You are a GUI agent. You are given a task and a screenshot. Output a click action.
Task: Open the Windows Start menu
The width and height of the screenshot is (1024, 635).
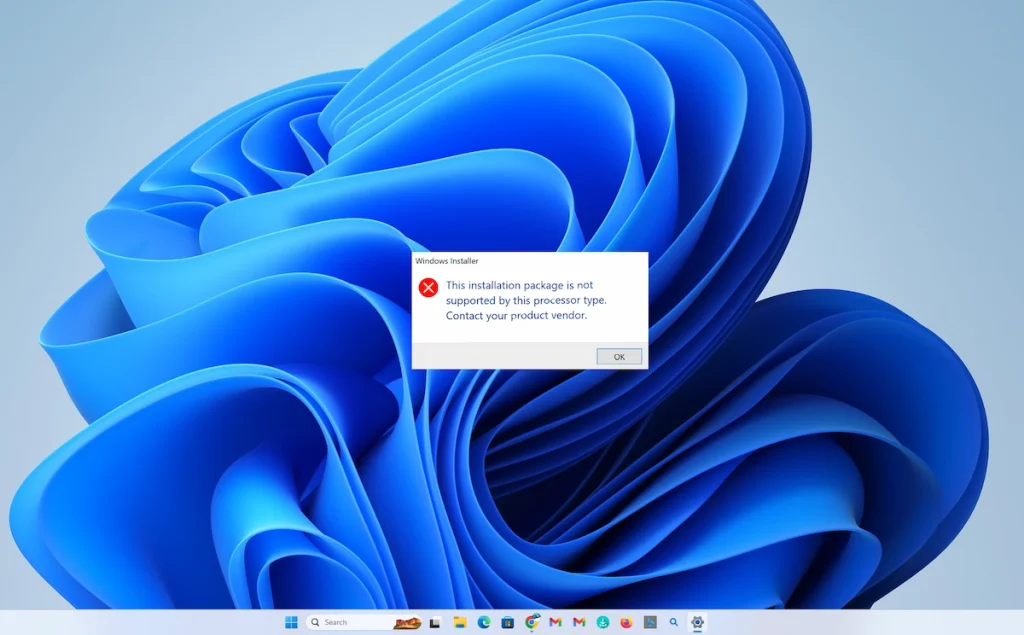(291, 622)
